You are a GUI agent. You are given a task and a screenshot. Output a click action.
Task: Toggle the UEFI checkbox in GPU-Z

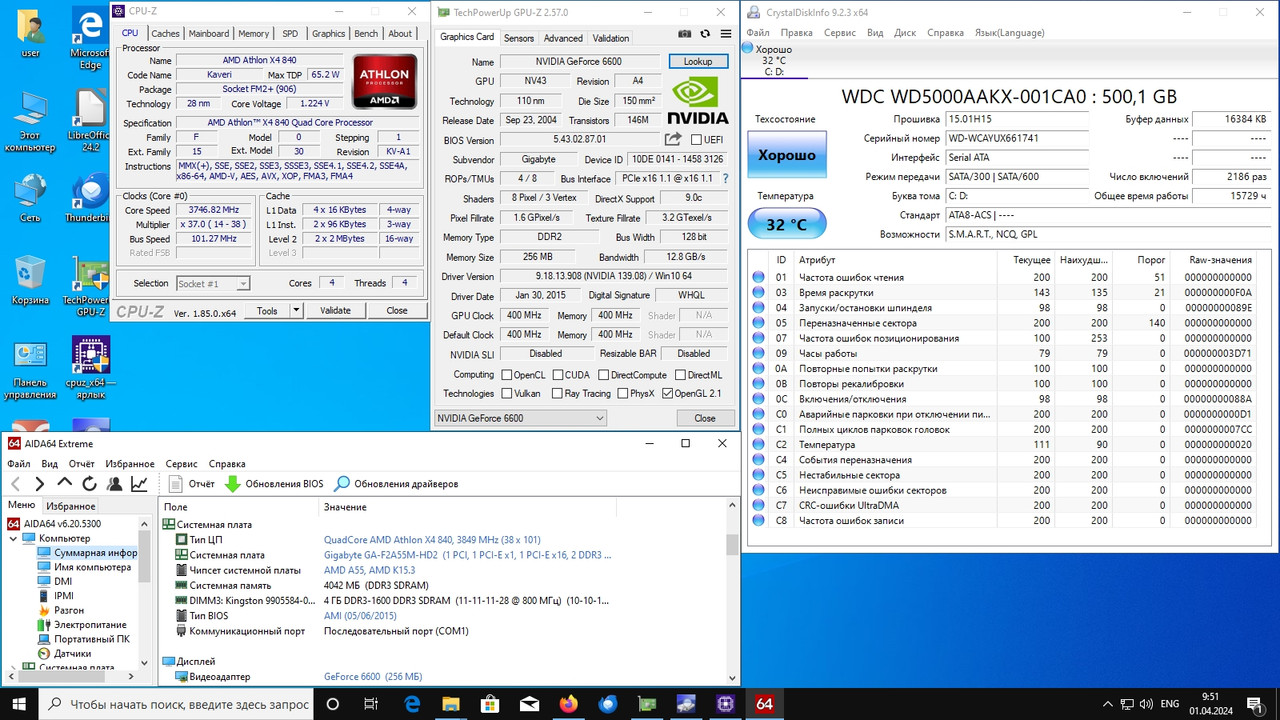pyautogui.click(x=696, y=140)
